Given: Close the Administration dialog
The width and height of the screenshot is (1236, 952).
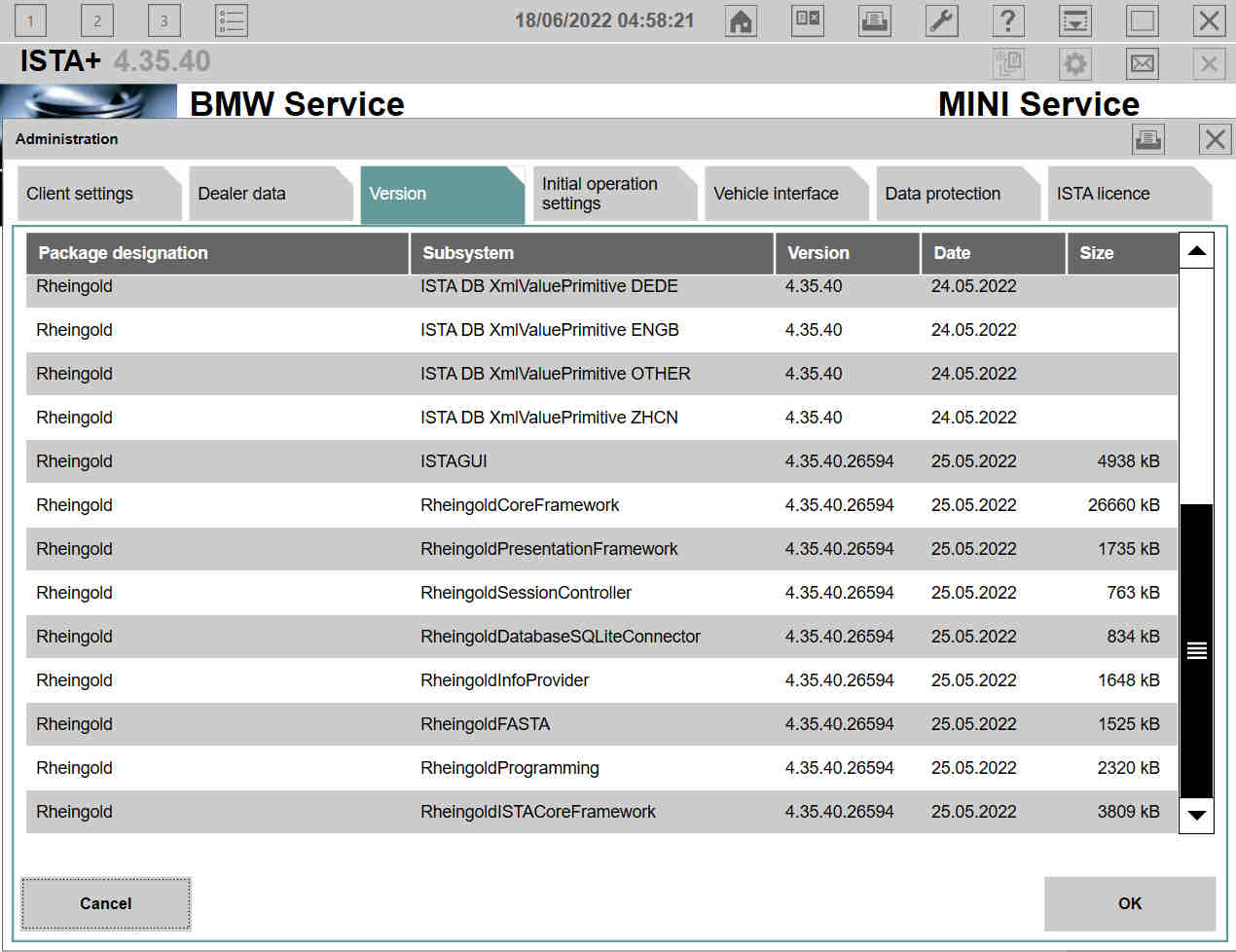Looking at the screenshot, I should click(x=1215, y=139).
